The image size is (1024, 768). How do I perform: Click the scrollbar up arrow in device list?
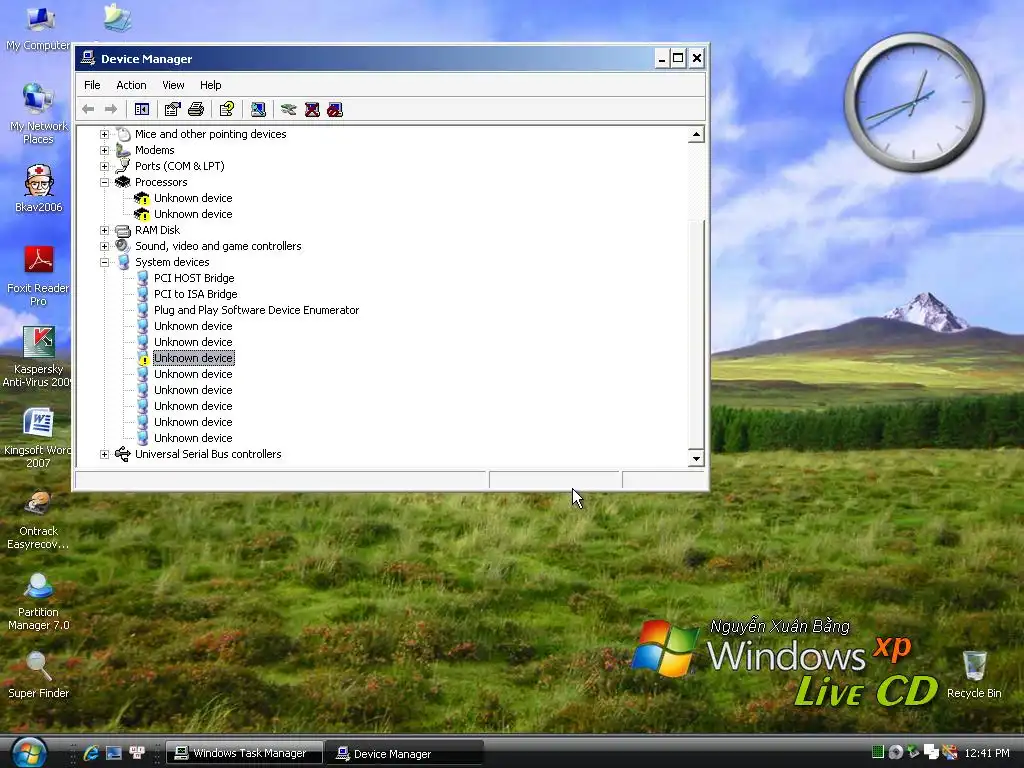(696, 135)
